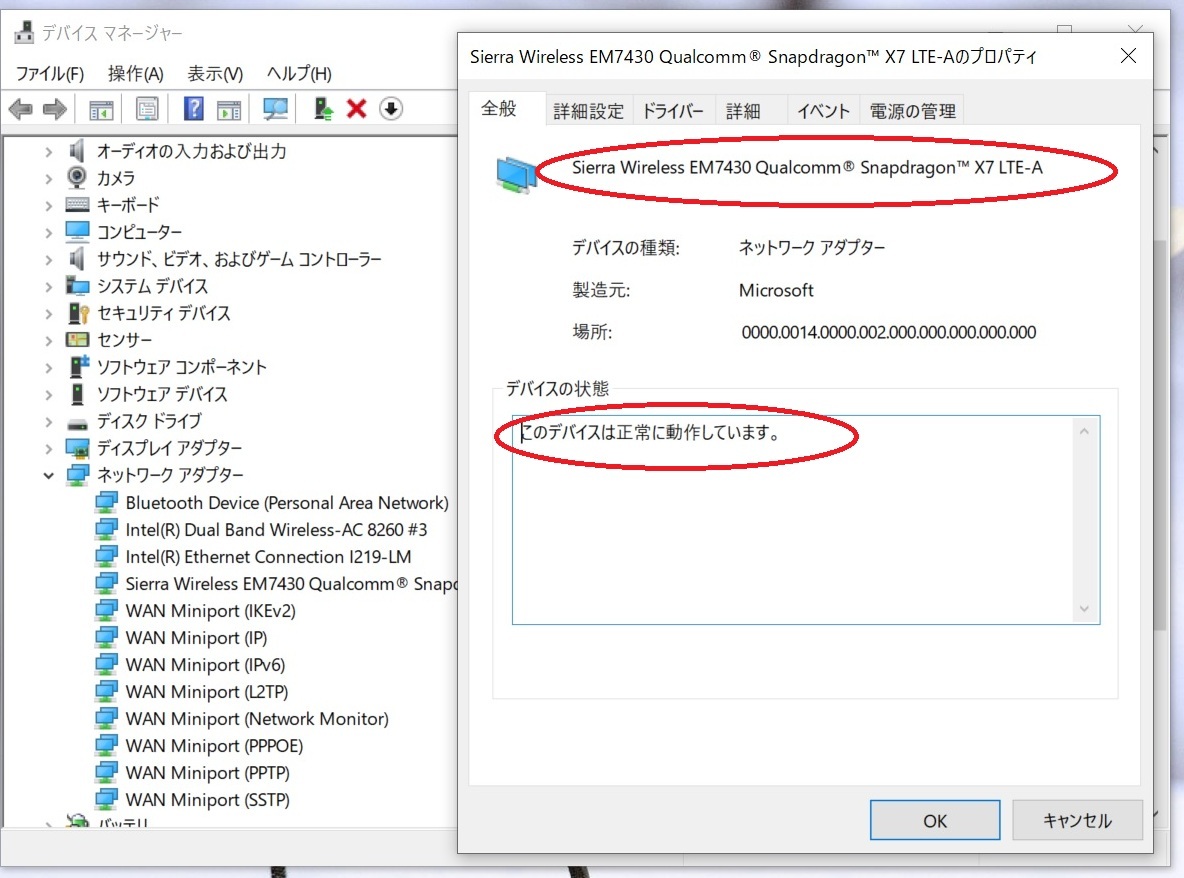The height and width of the screenshot is (878, 1184).
Task: Click inside the デバイスの状態 text box
Action: [x=806, y=519]
